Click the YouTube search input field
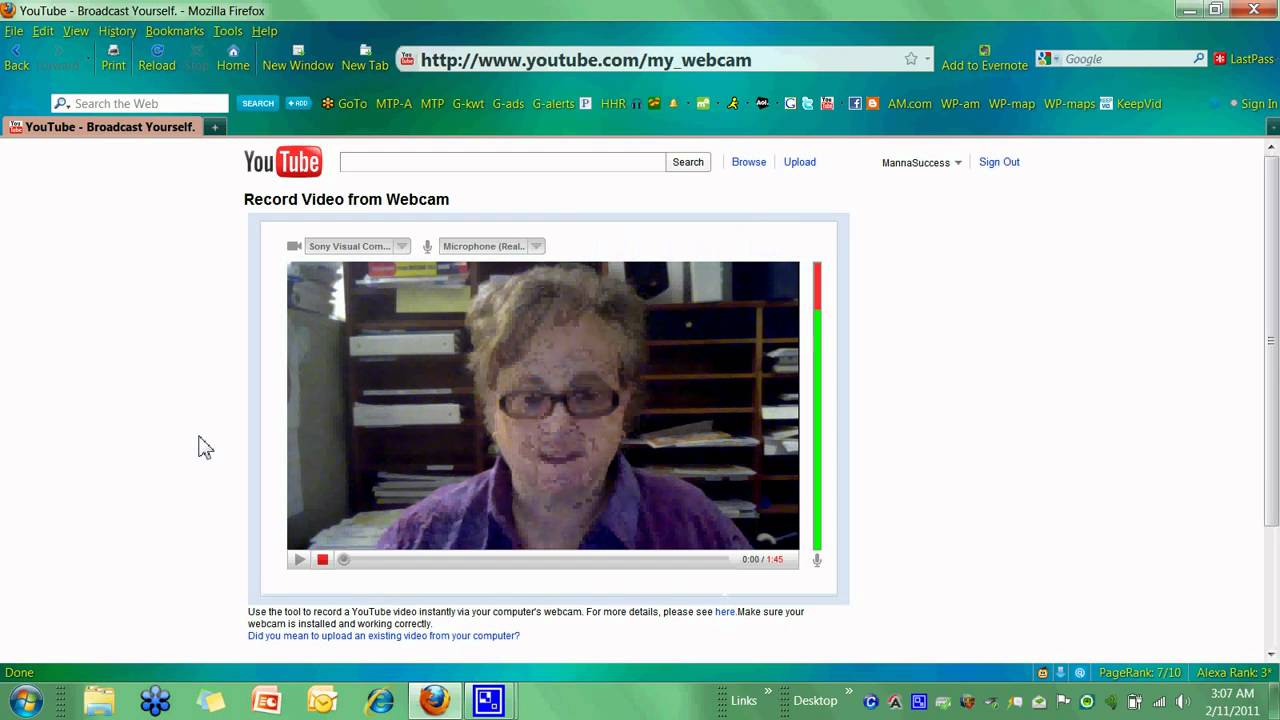 503,162
